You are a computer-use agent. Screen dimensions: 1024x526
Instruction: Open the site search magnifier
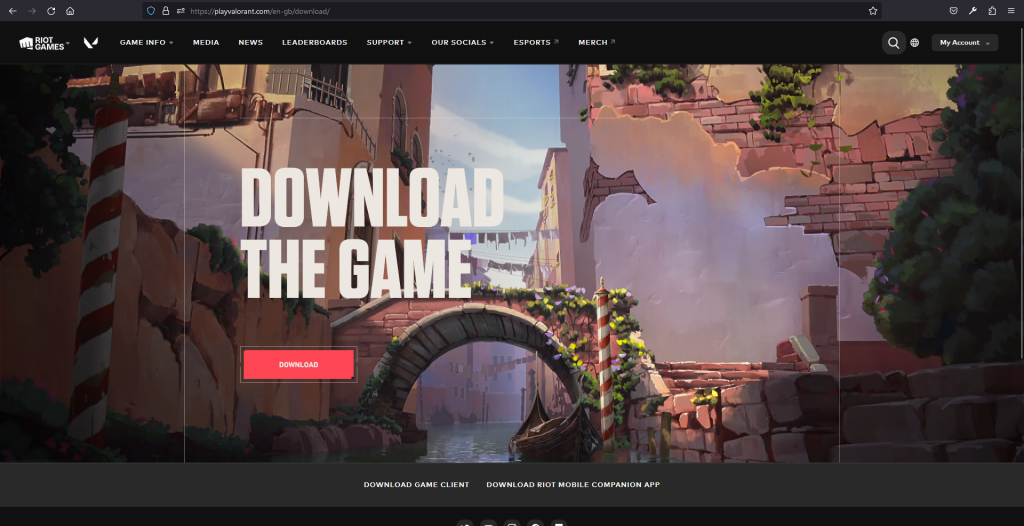point(893,43)
